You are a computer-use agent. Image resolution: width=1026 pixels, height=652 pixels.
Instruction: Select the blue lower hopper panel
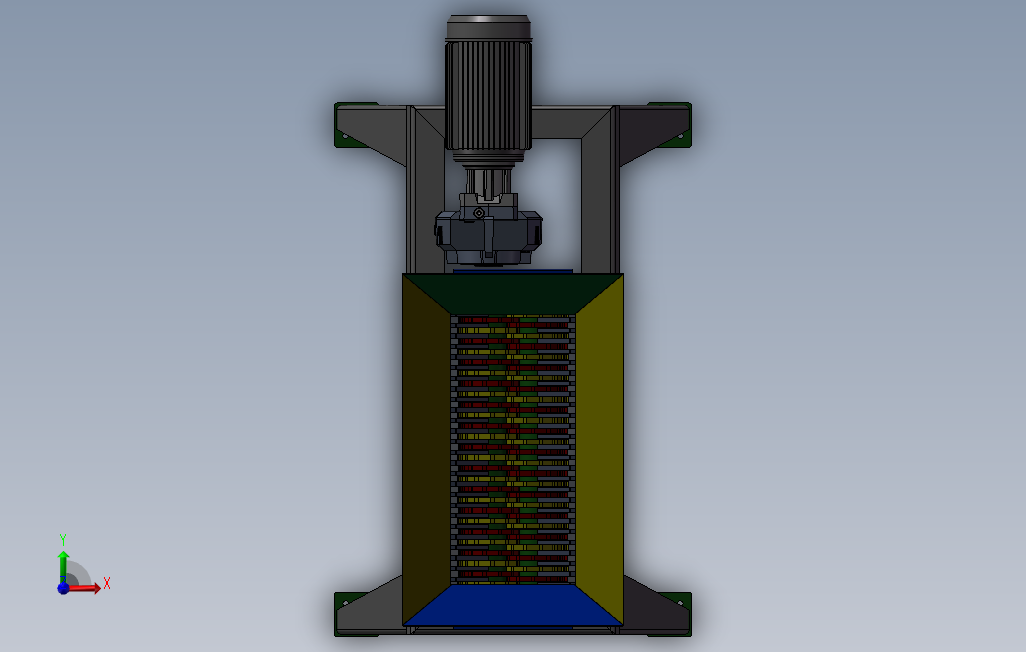point(513,605)
